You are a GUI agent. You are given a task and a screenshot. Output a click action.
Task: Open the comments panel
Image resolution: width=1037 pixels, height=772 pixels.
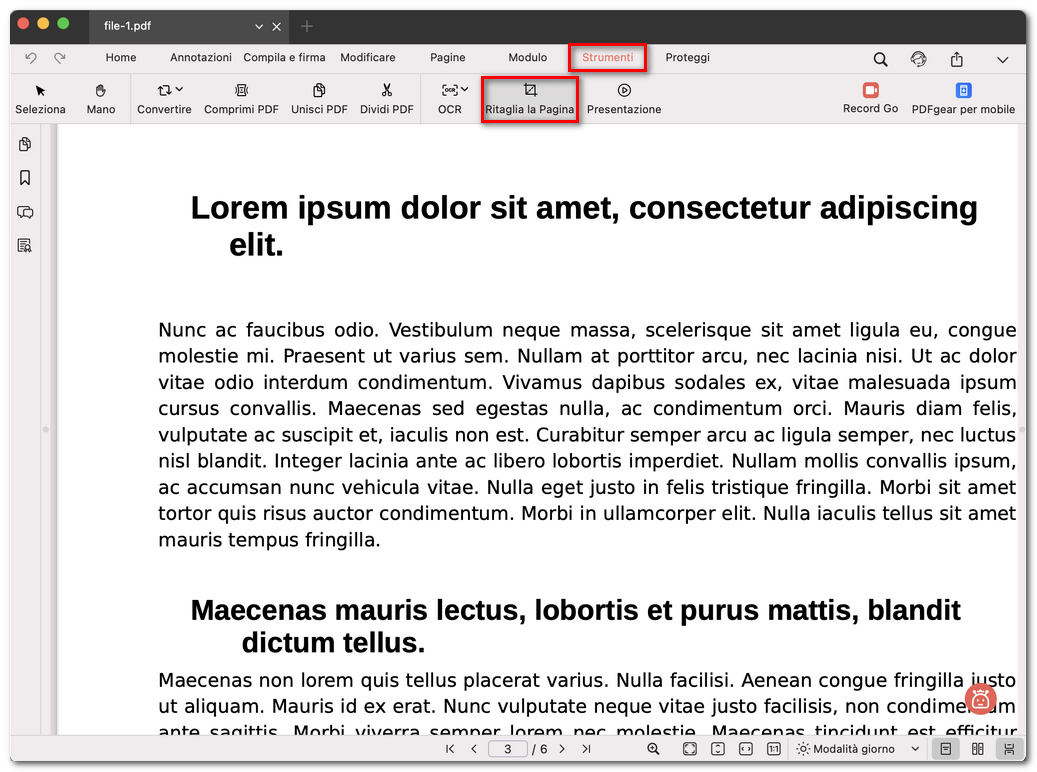25,212
